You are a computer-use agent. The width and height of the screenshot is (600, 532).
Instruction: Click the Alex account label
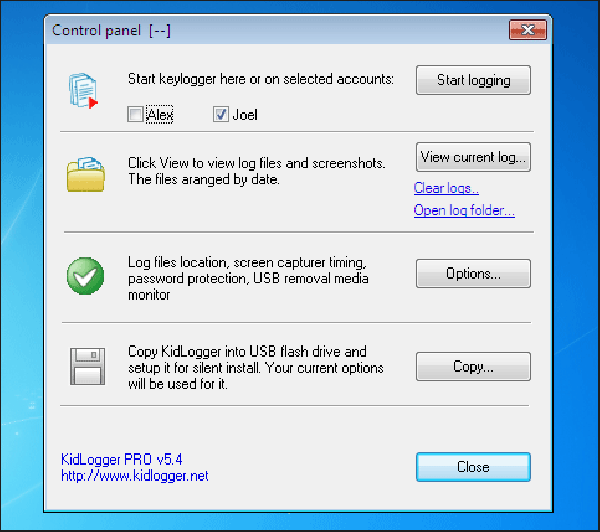pyautogui.click(x=160, y=114)
